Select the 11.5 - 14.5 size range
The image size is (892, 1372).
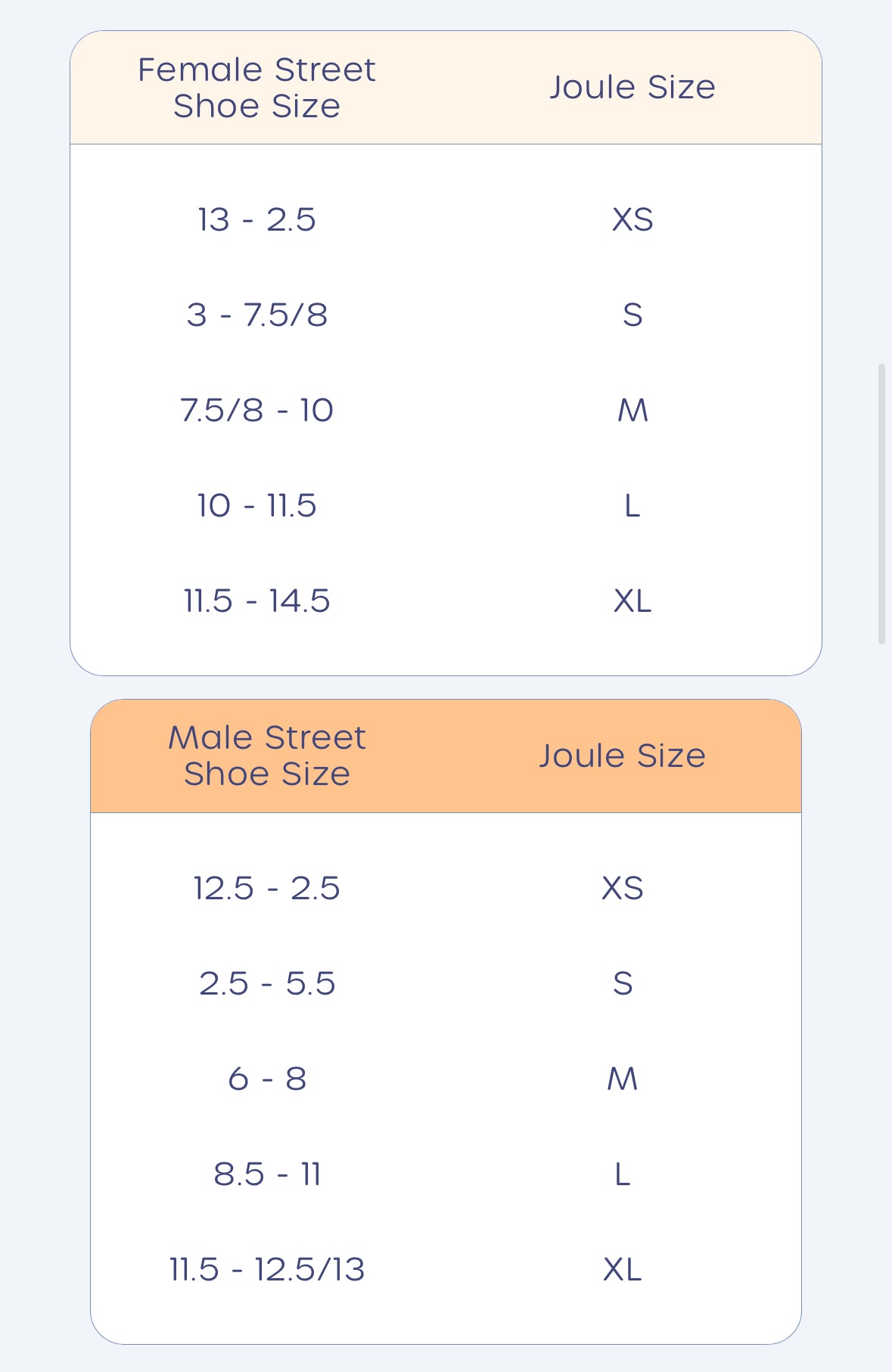[x=256, y=601]
